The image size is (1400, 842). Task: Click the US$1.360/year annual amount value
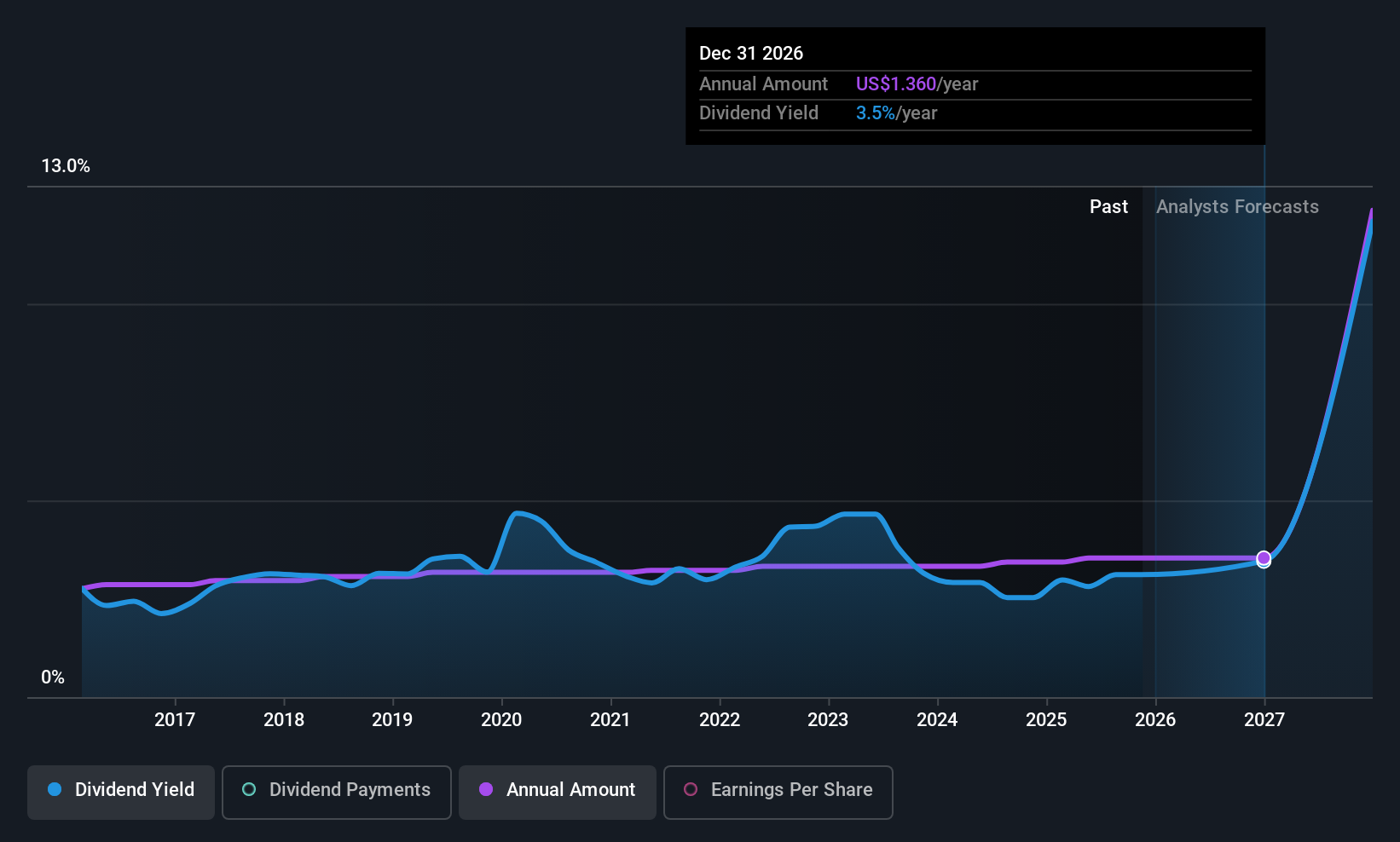pyautogui.click(x=917, y=84)
